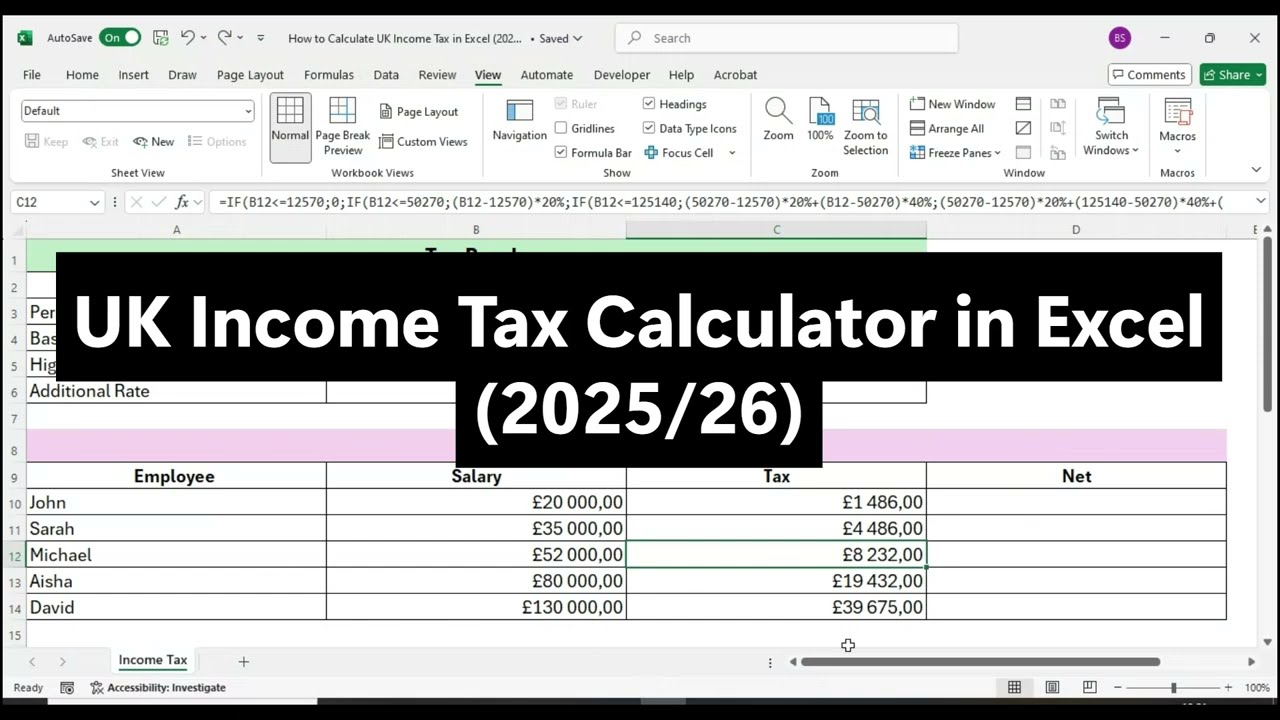Open Customize Quick Access Toolbar dropdown
This screenshot has height=720, width=1280.
pos(261,38)
